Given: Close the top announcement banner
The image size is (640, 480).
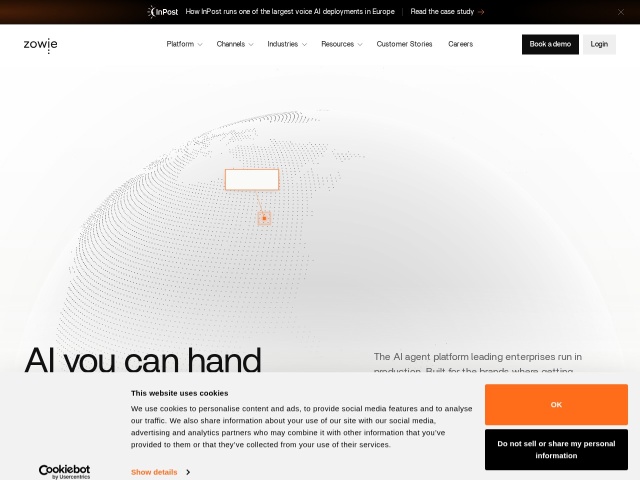Looking at the screenshot, I should click(620, 12).
